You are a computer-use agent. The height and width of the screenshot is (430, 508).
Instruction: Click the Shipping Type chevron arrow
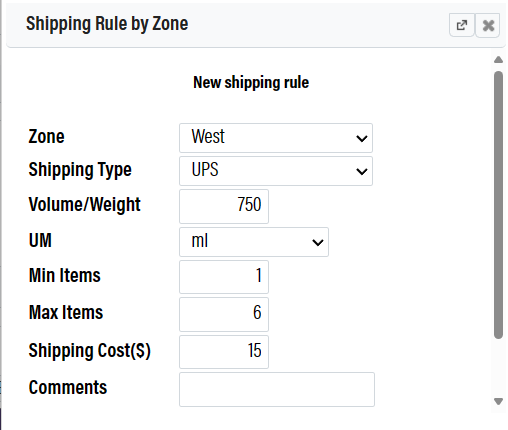[x=362, y=171]
